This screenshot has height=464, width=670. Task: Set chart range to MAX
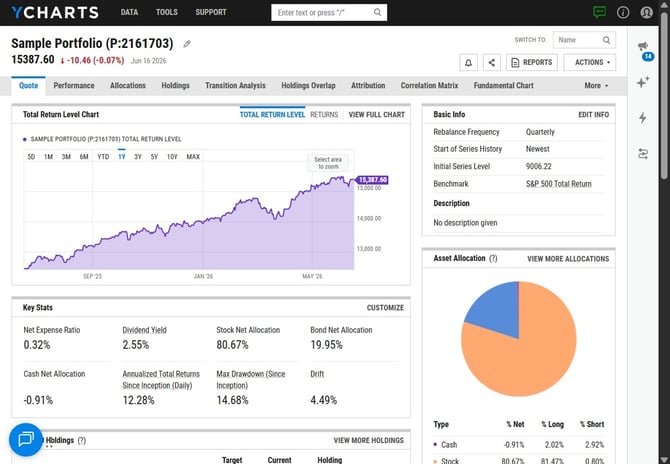[193, 157]
